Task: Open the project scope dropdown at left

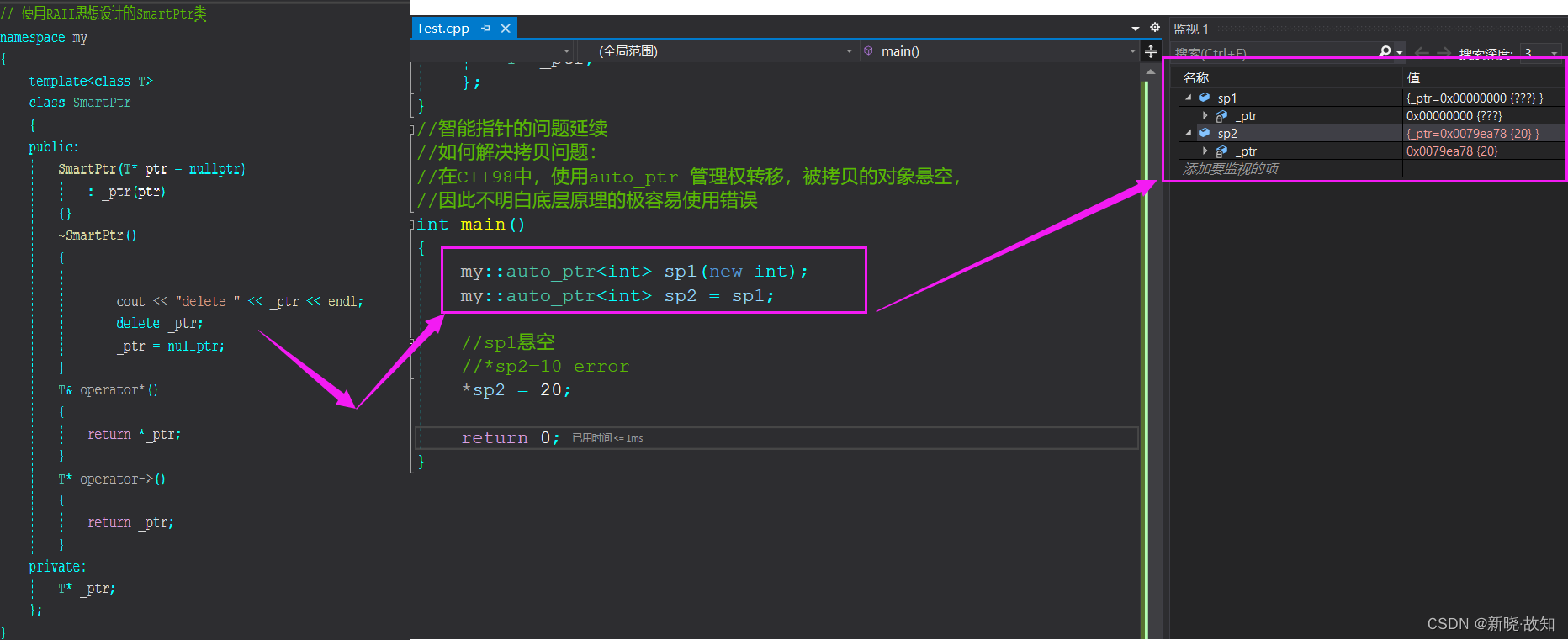Action: 566,51
